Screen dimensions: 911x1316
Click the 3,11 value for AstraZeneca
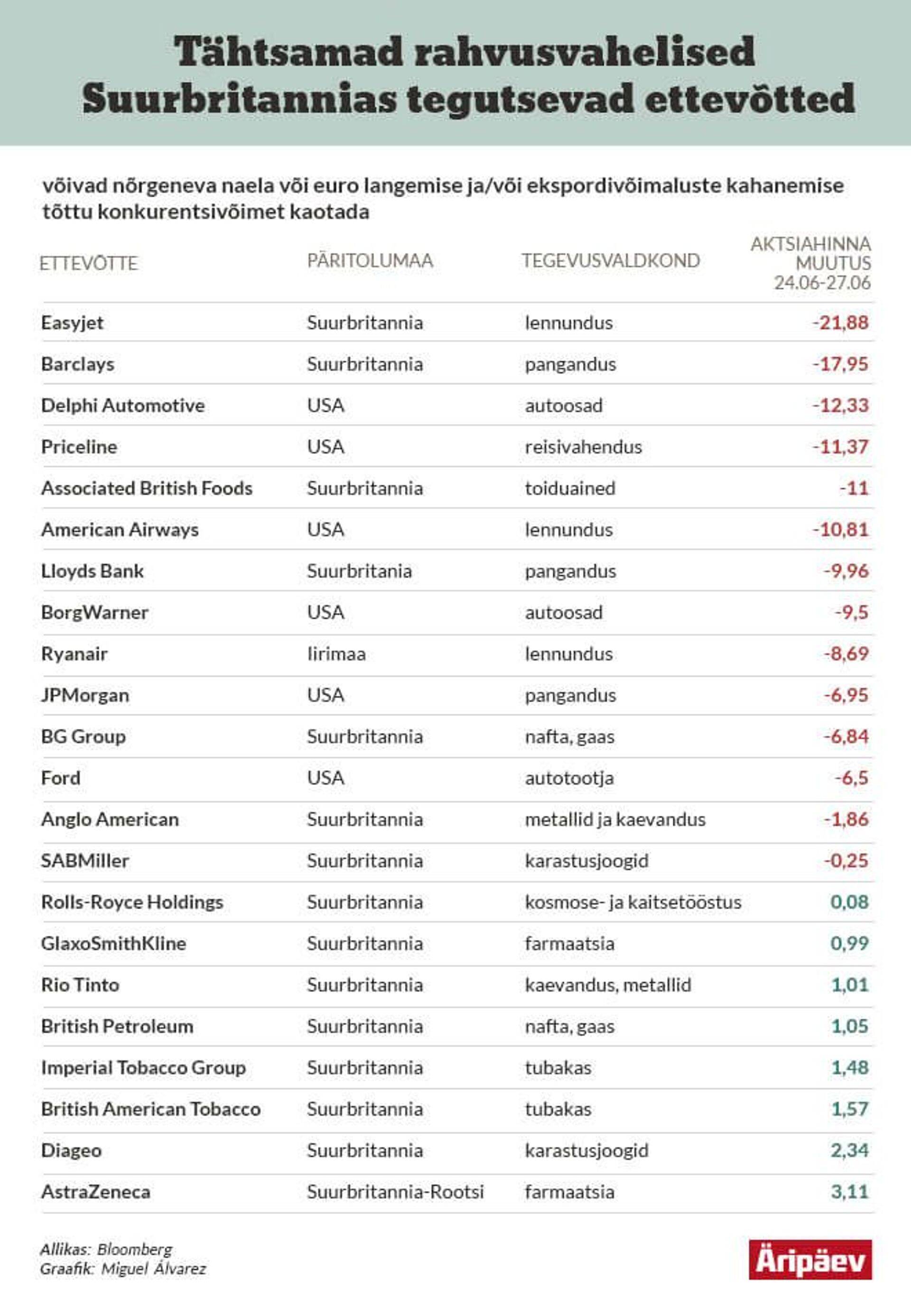849,1192
